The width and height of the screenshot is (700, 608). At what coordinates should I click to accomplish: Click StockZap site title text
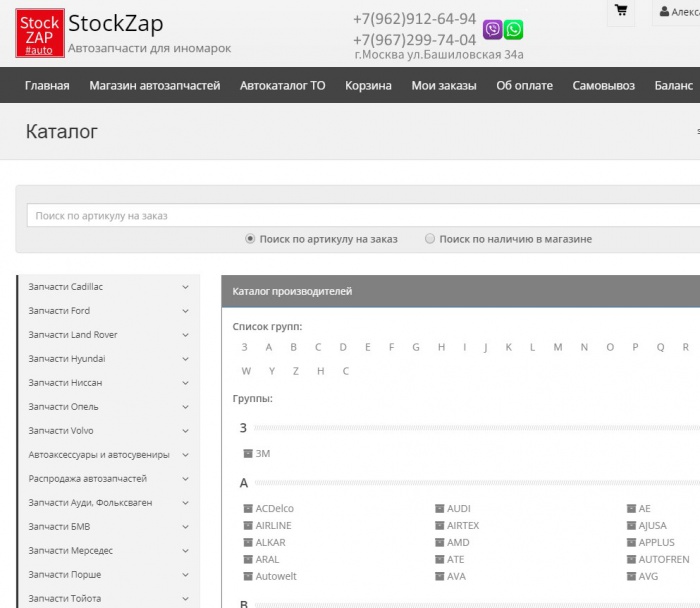point(116,23)
